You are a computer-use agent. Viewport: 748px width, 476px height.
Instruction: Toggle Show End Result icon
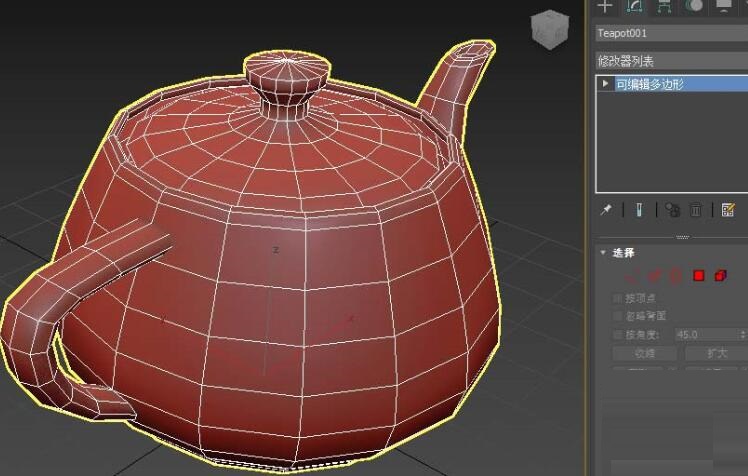(x=638, y=210)
